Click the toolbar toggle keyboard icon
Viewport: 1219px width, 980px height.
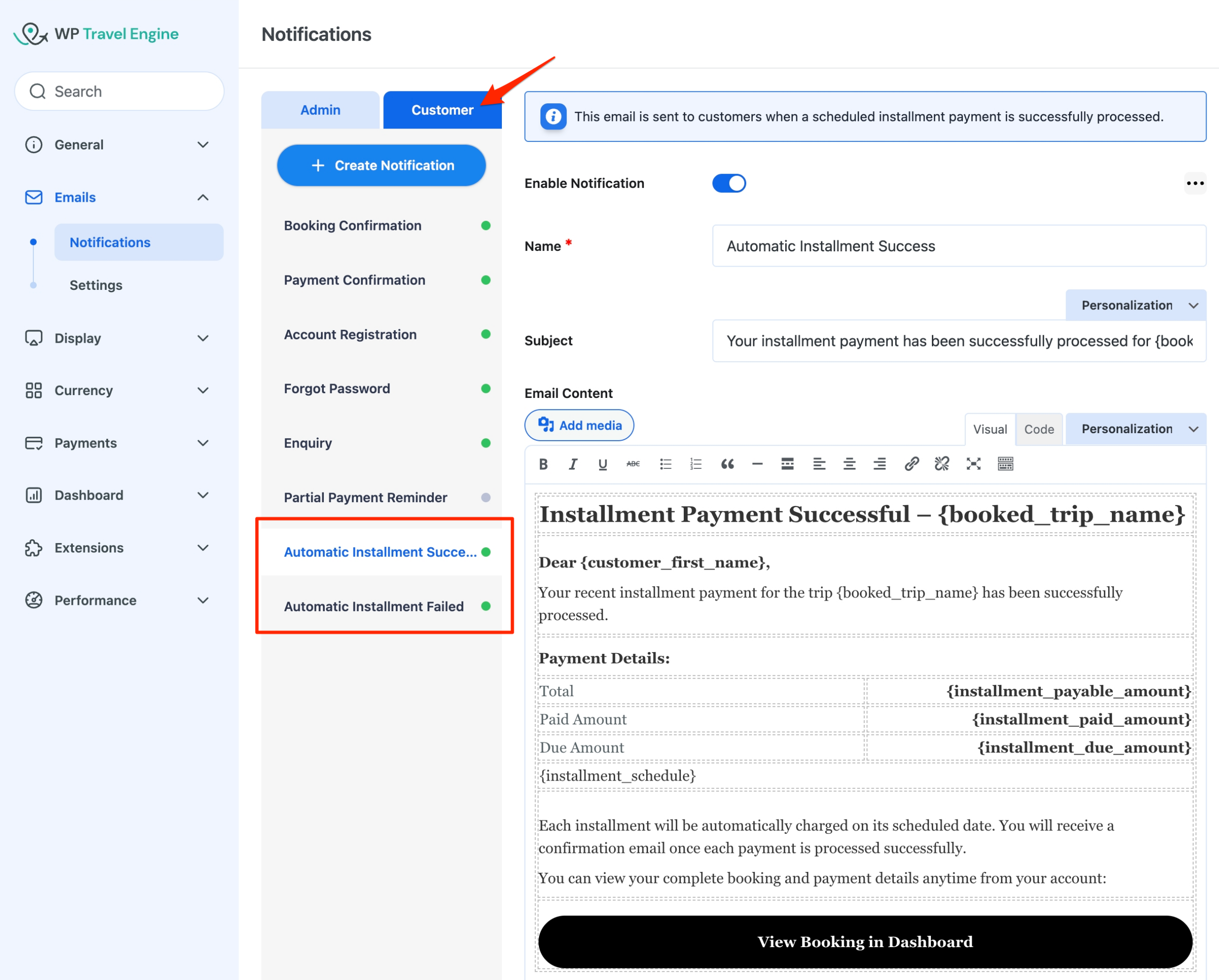click(x=1005, y=464)
